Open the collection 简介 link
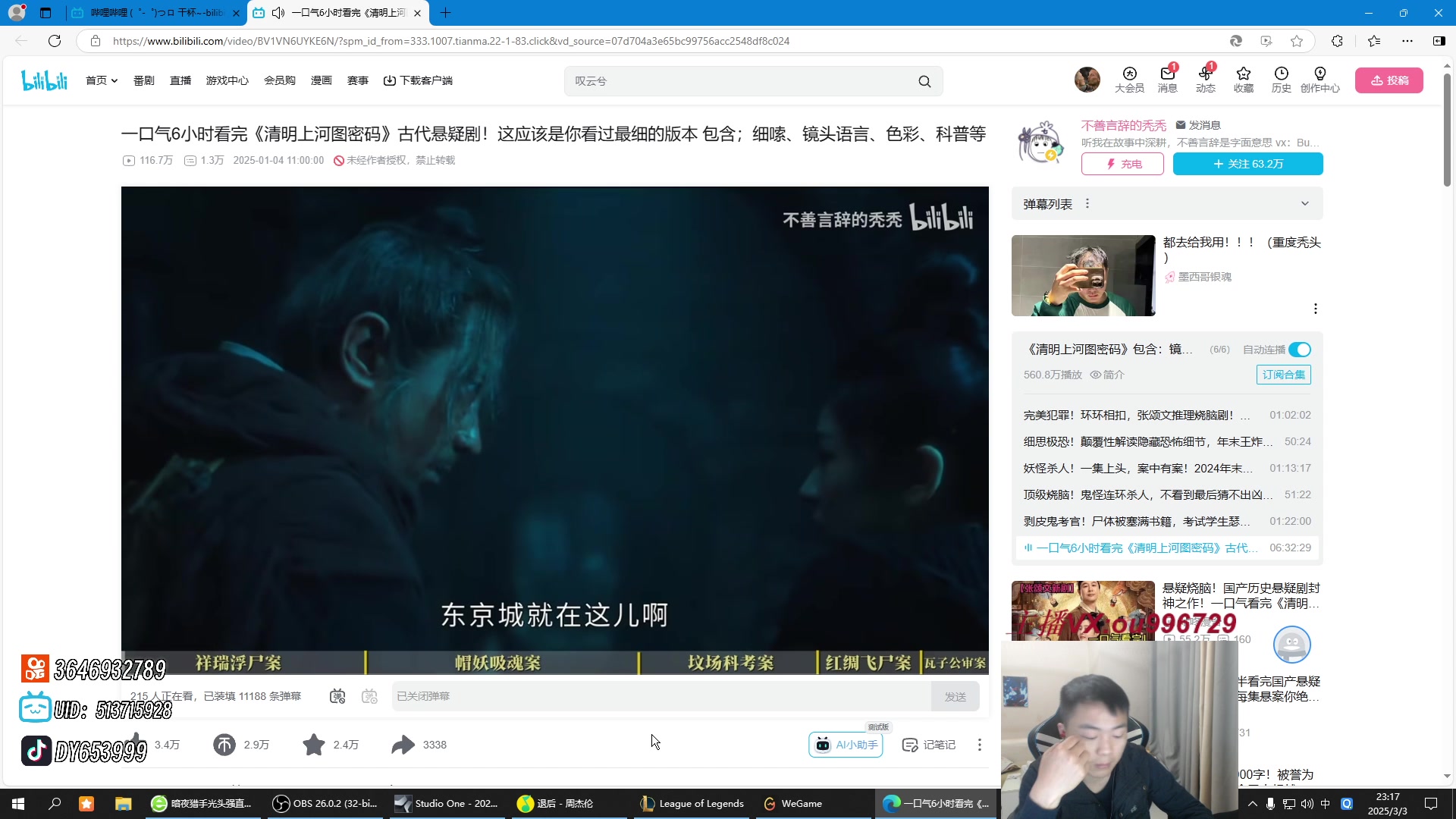1456x819 pixels. coord(1107,375)
